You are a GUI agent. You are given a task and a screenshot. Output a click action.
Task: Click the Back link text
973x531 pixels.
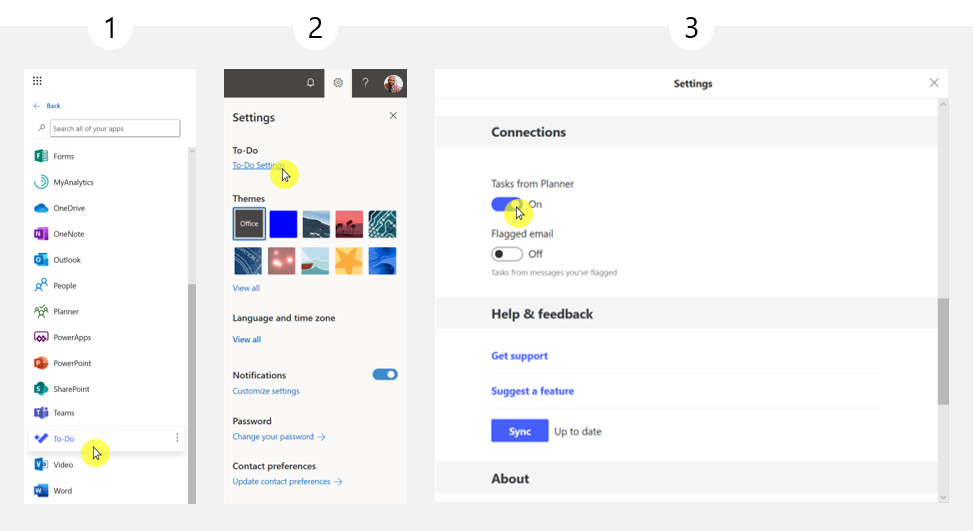point(53,106)
